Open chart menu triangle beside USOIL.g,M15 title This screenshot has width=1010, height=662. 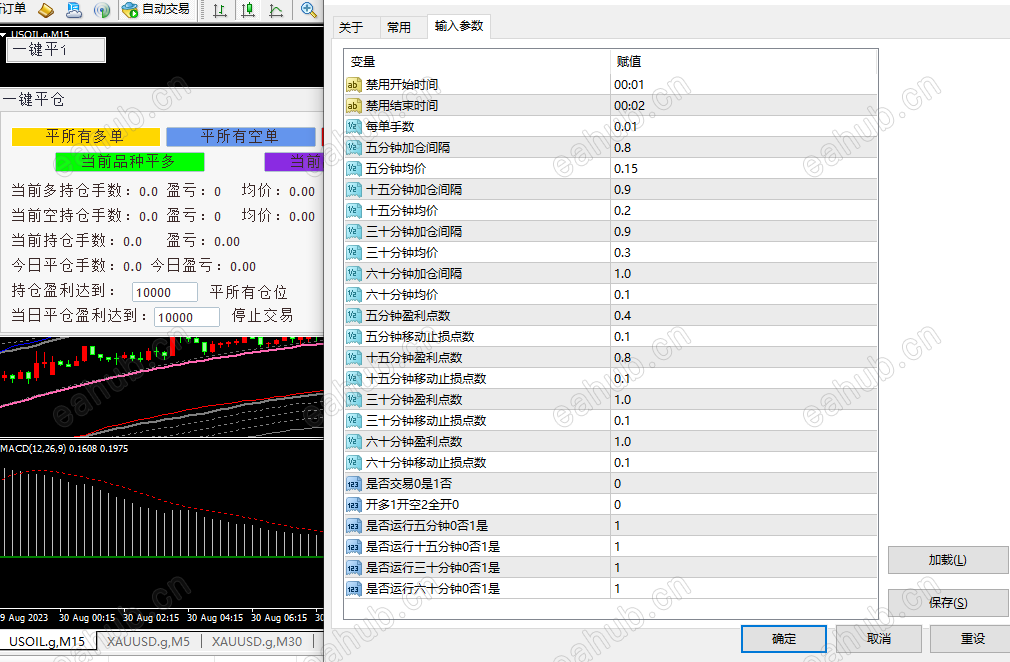[x=3, y=34]
